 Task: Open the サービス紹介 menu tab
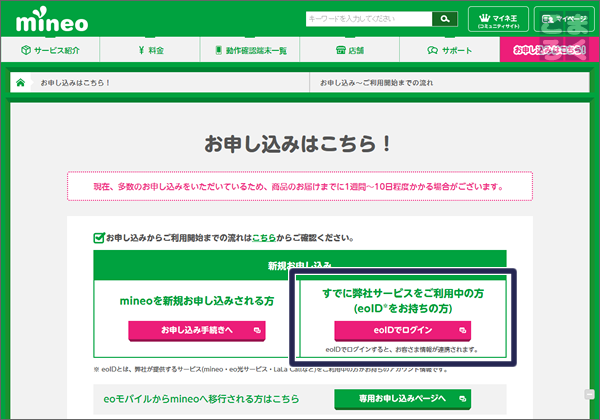point(50,50)
